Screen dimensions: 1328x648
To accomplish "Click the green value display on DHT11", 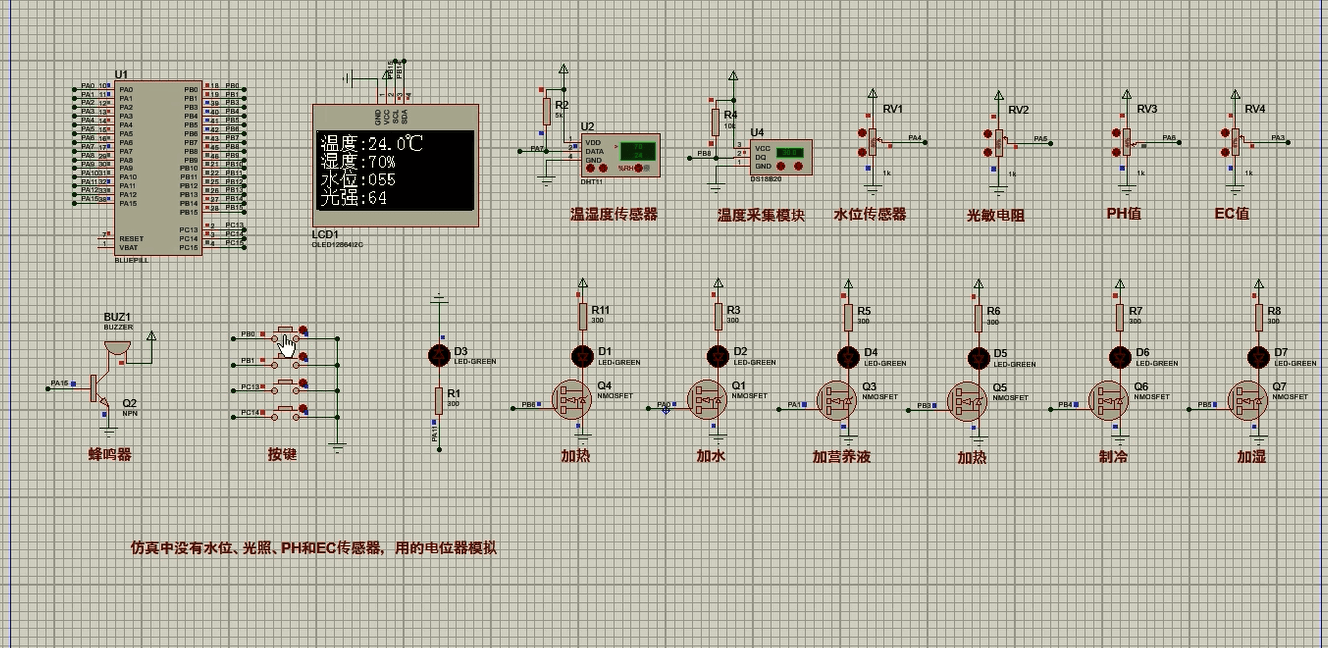I will tap(637, 151).
